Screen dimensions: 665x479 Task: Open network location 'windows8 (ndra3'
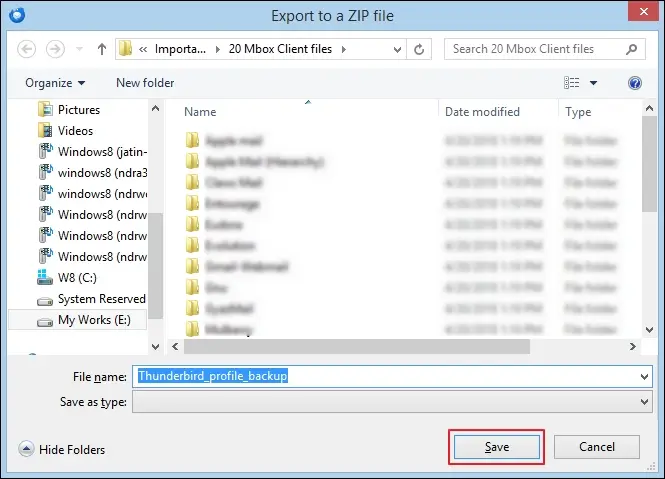[102, 173]
